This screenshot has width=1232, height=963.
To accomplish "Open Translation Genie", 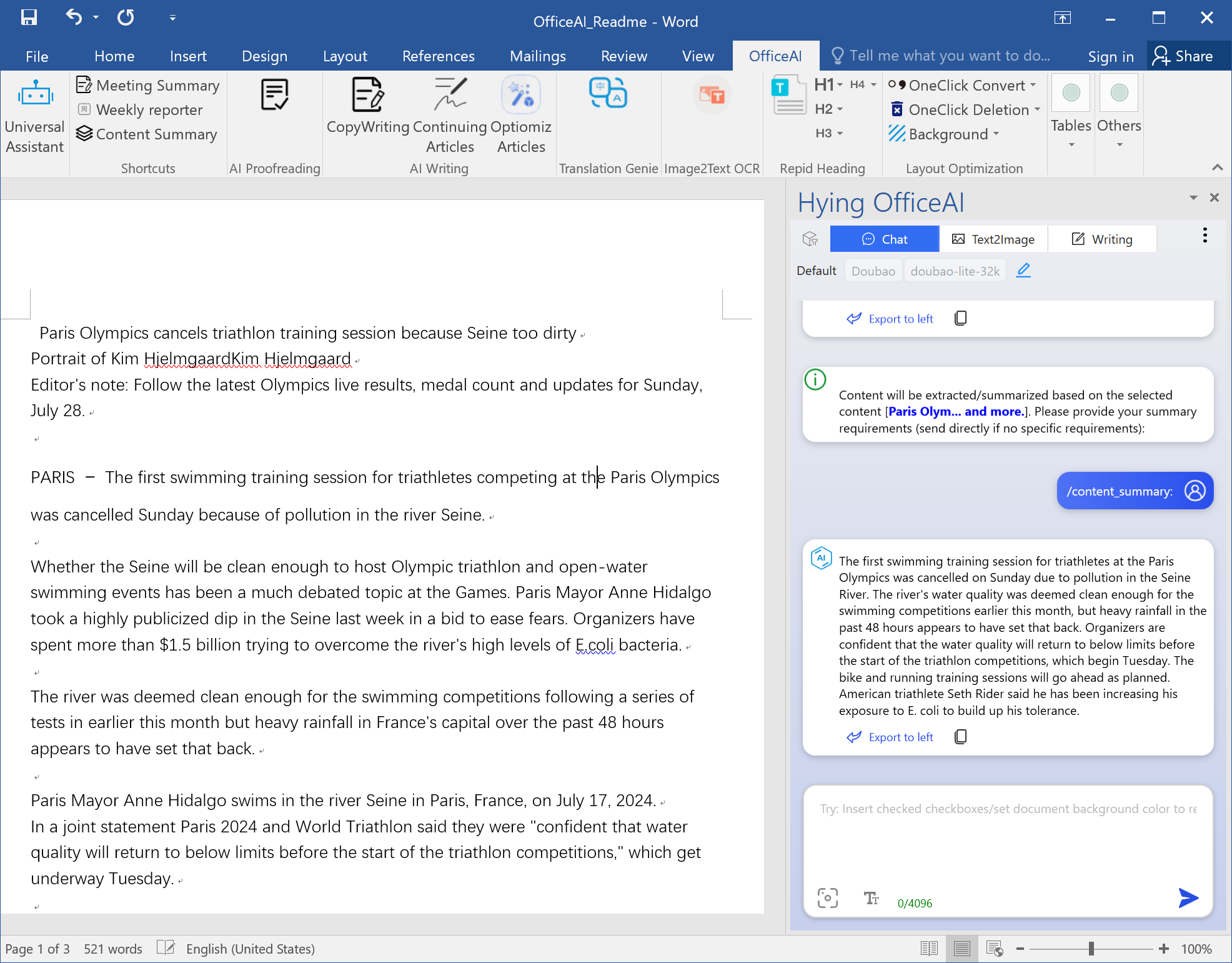I will click(x=608, y=94).
